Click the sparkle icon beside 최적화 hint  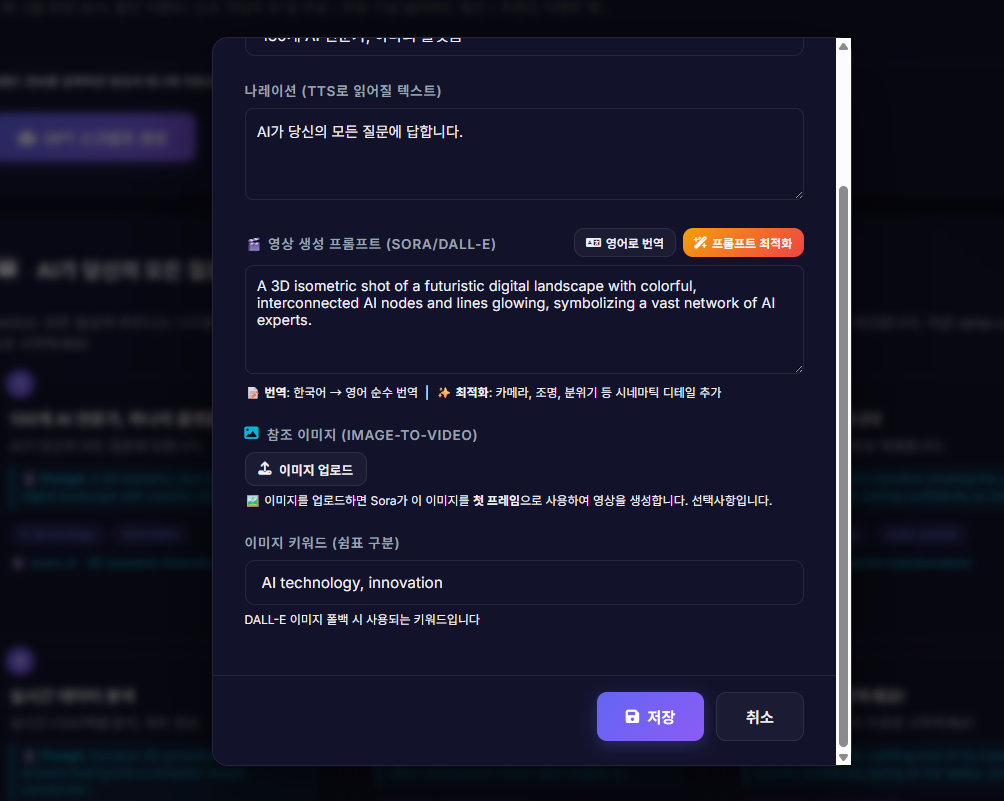[444, 392]
